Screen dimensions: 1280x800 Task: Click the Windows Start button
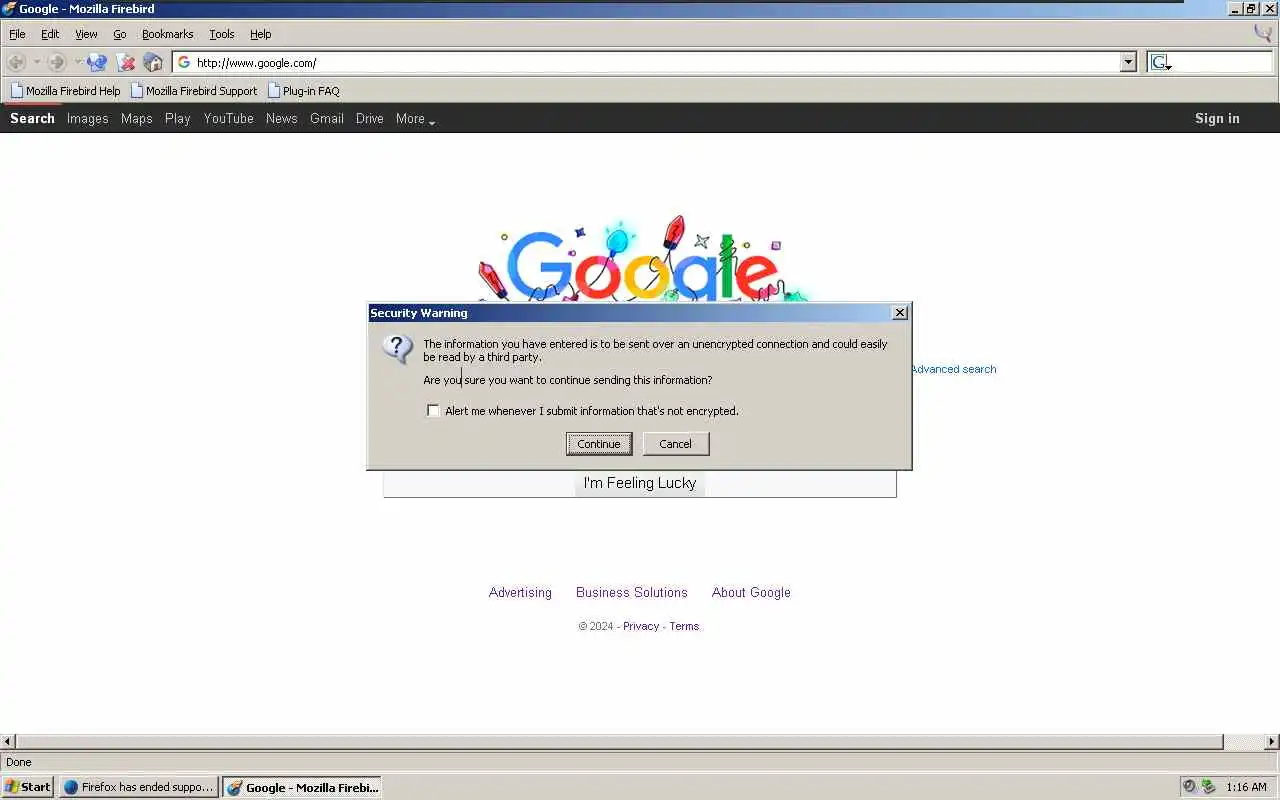[x=28, y=787]
